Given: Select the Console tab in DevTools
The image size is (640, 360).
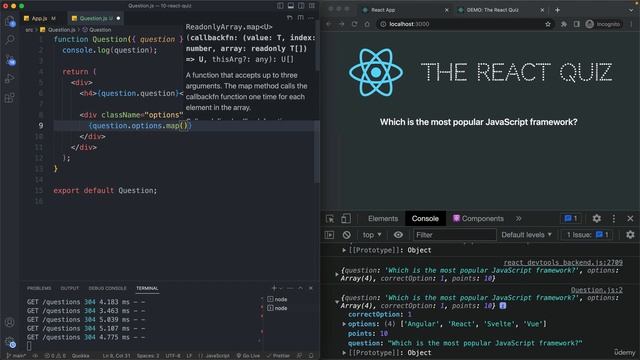Looking at the screenshot, I should (425, 218).
